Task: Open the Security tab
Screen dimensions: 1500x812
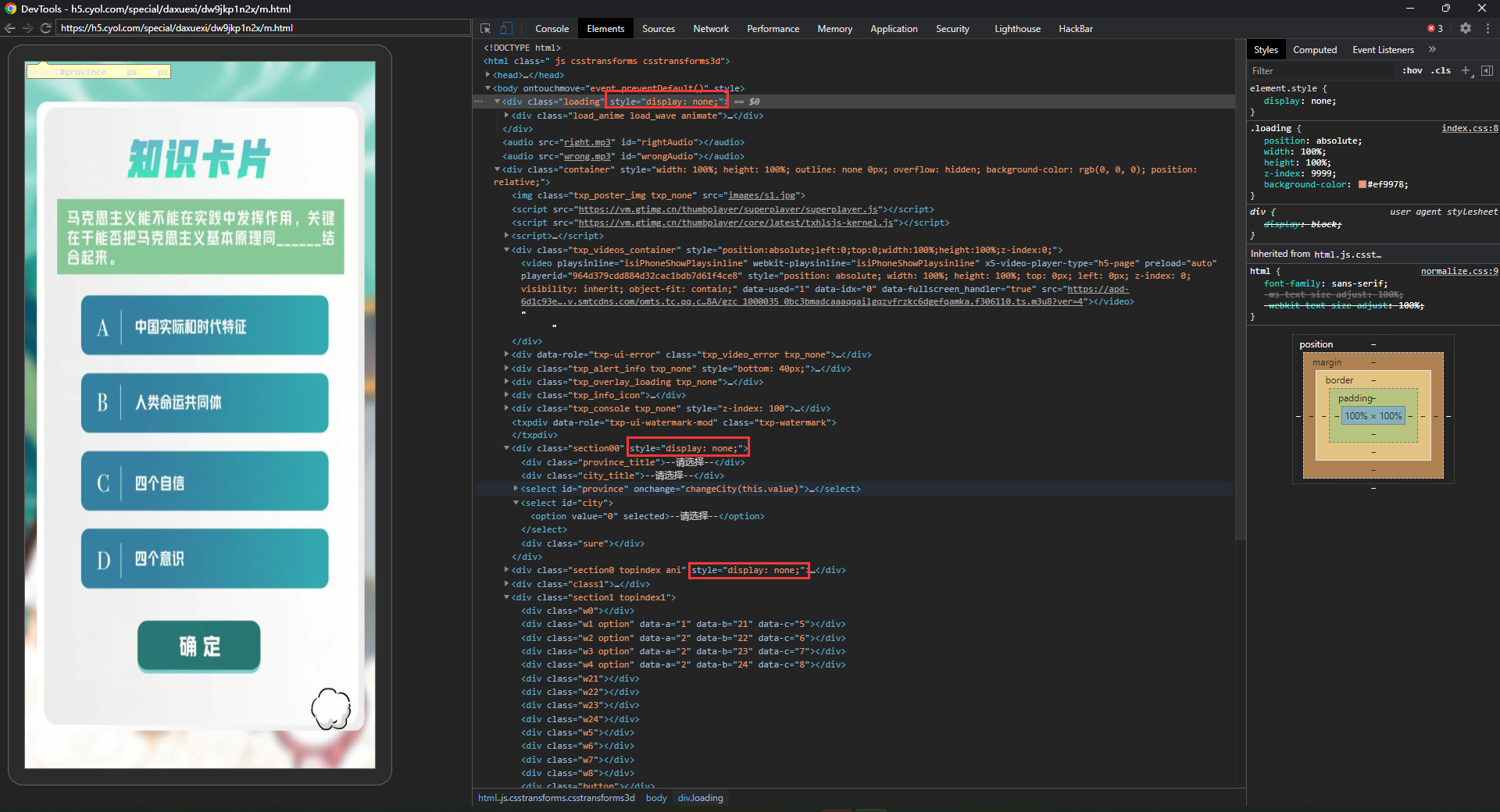Action: [952, 28]
